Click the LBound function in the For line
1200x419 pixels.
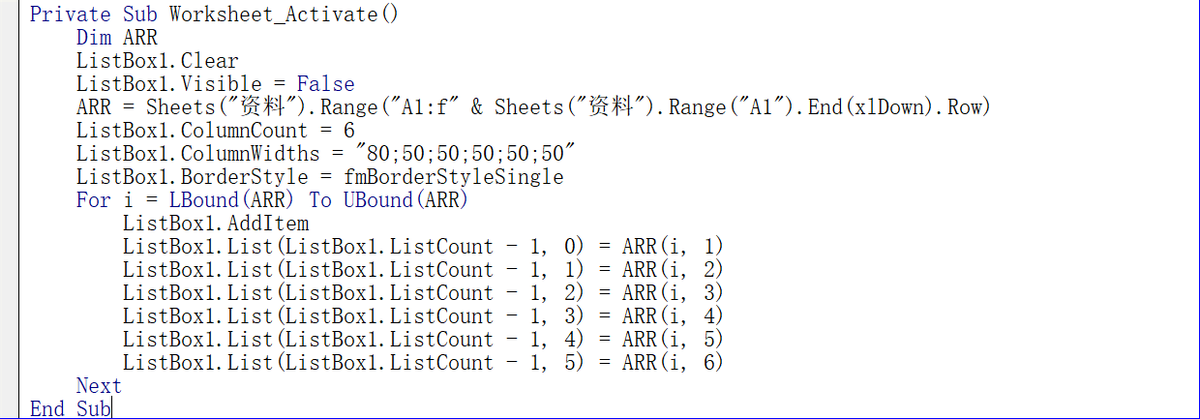coord(203,200)
